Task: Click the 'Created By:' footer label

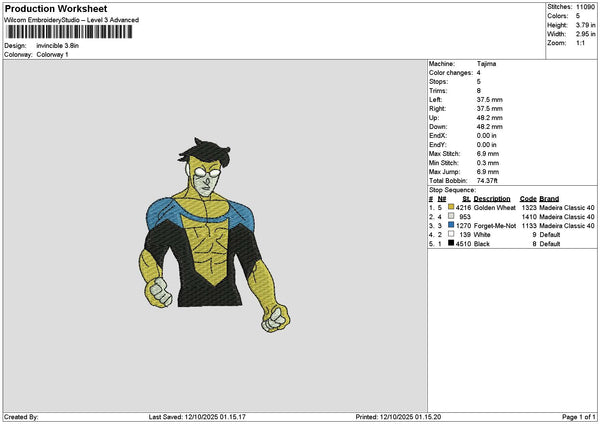Action: point(21,417)
